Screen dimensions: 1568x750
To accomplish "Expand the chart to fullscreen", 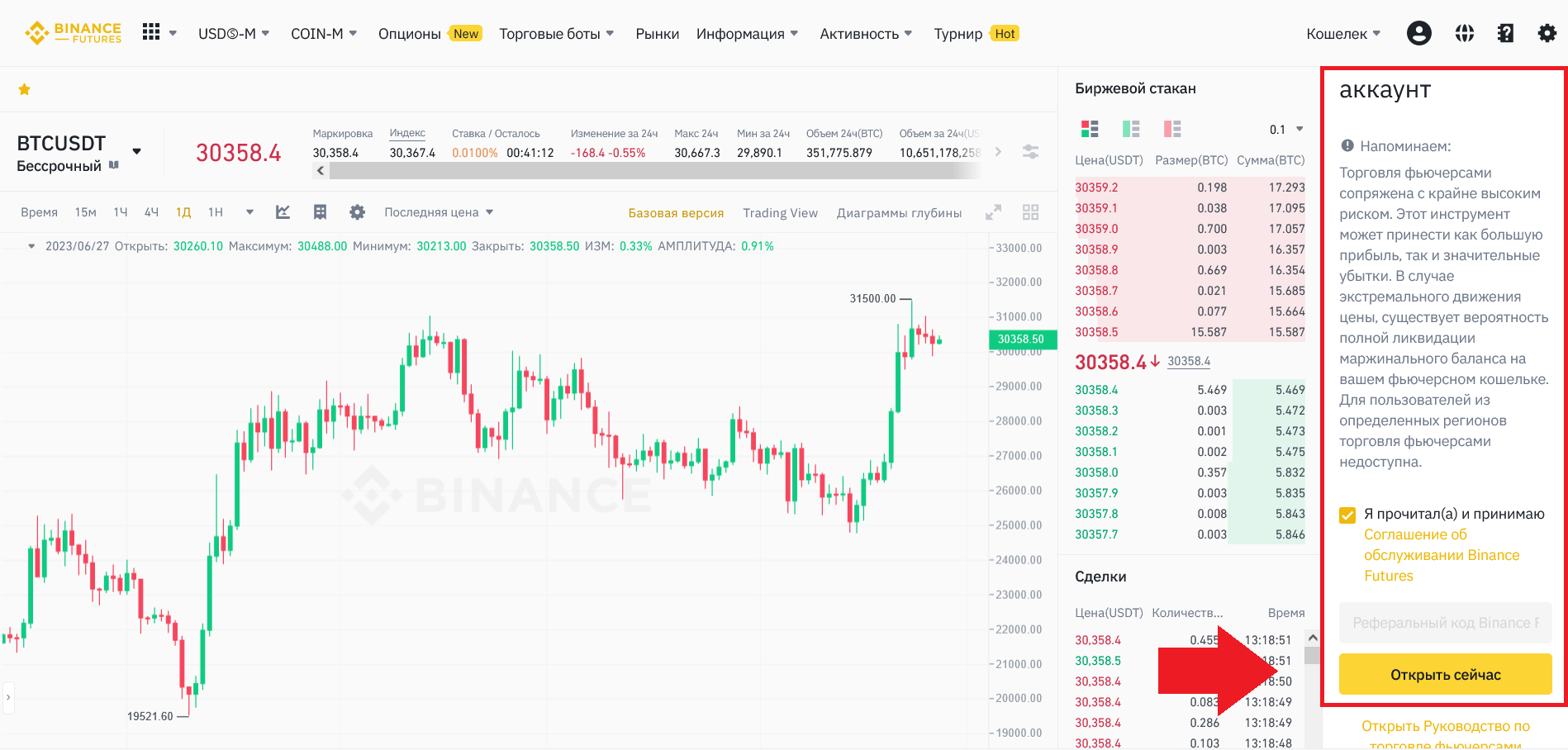I will tap(993, 212).
